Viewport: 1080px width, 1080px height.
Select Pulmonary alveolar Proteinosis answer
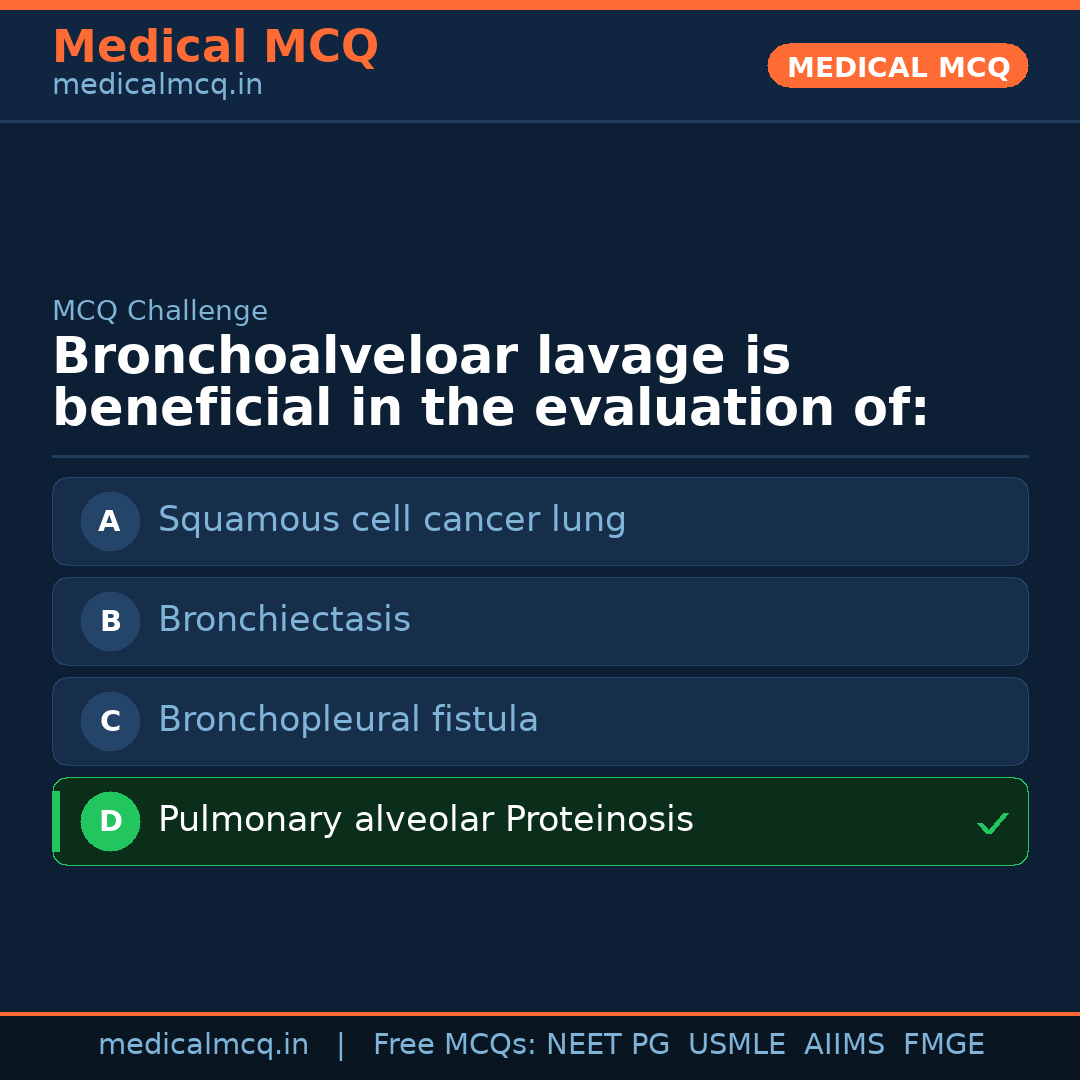pos(425,820)
